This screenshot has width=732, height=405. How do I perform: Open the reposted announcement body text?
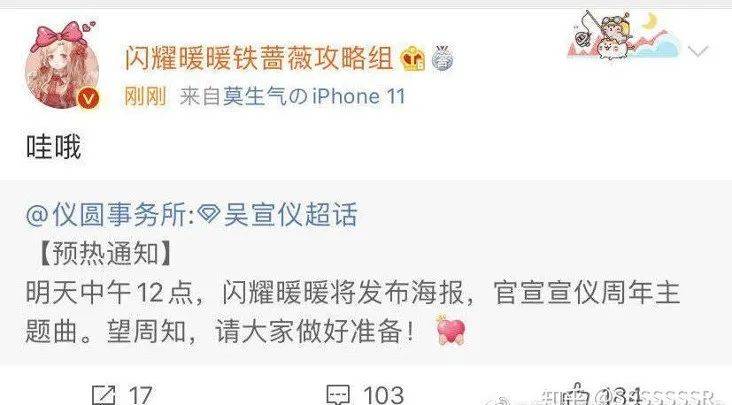pyautogui.click(x=352, y=313)
